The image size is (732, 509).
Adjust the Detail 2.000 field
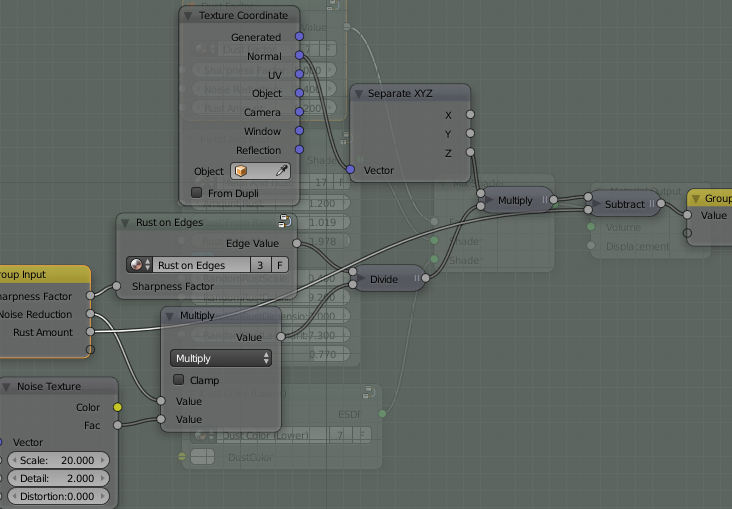[58, 478]
